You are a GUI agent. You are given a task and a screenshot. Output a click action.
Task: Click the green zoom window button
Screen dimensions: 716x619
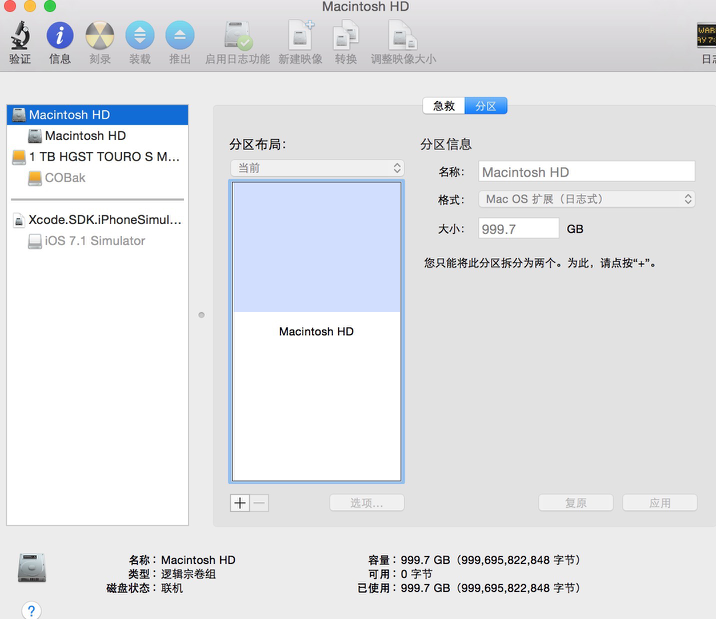50,5
